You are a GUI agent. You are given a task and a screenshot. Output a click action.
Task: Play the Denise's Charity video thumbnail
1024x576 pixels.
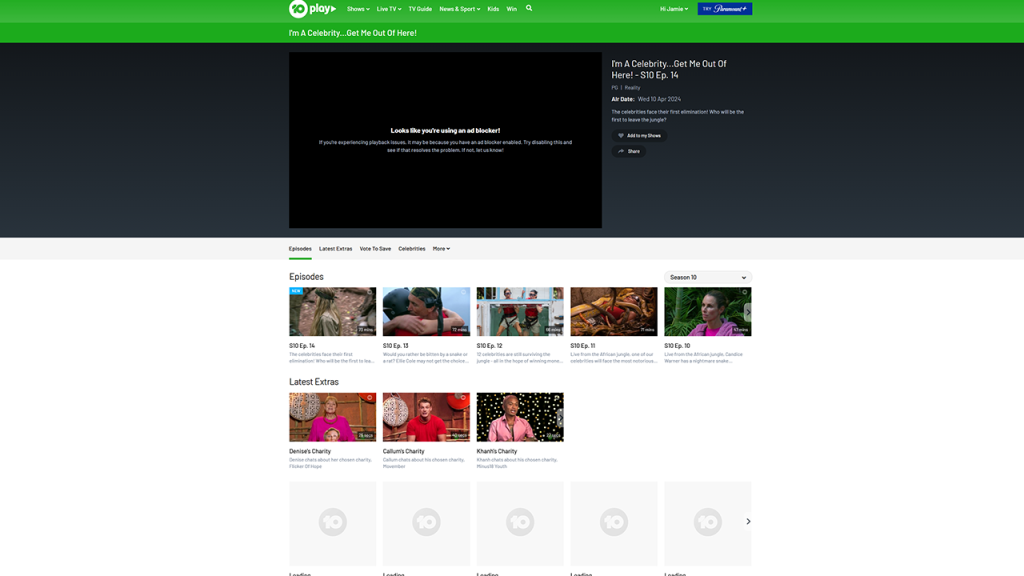[332, 417]
